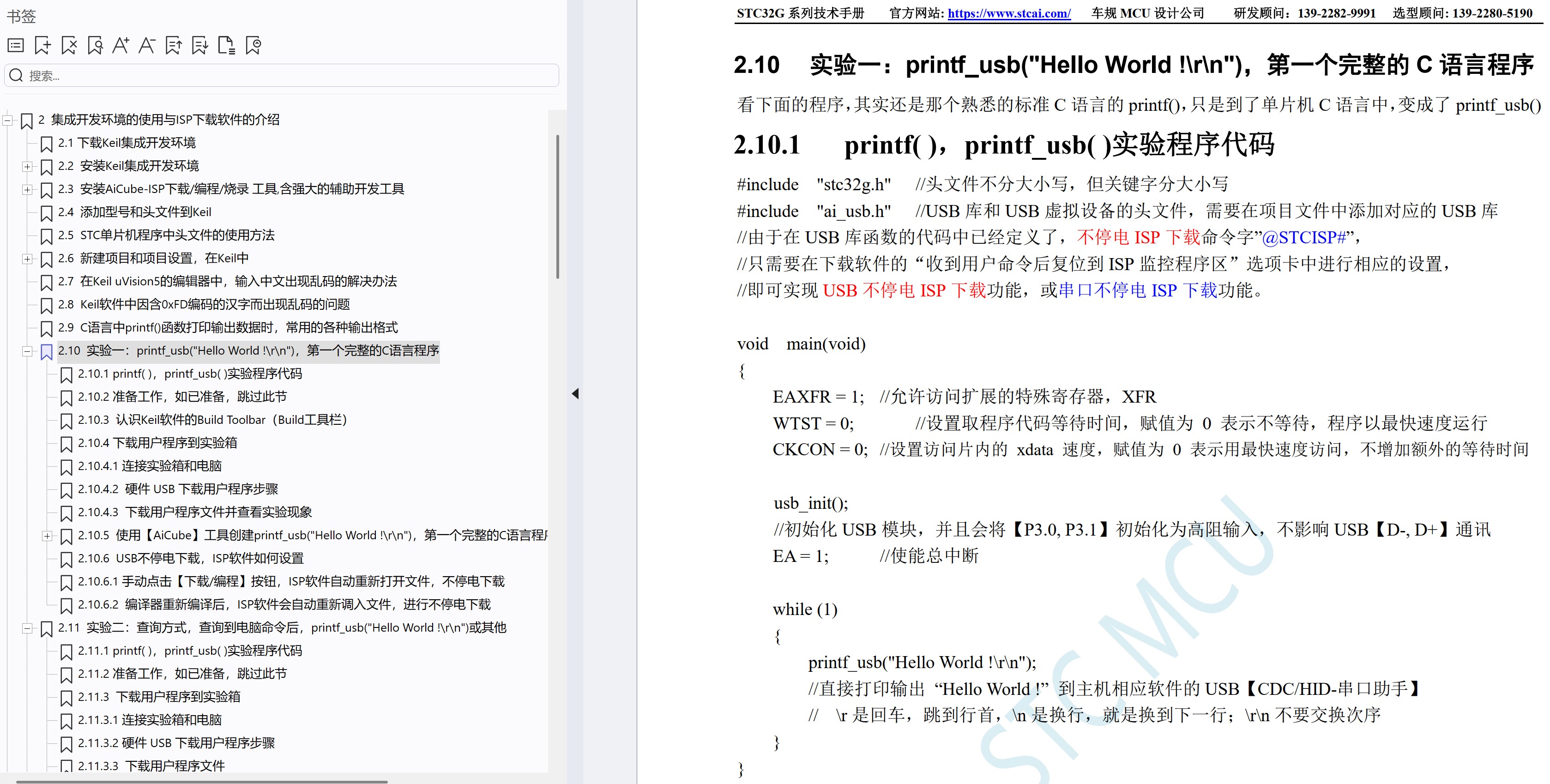Increase bookmark text size with A+ icon
The image size is (1550, 784).
[121, 45]
